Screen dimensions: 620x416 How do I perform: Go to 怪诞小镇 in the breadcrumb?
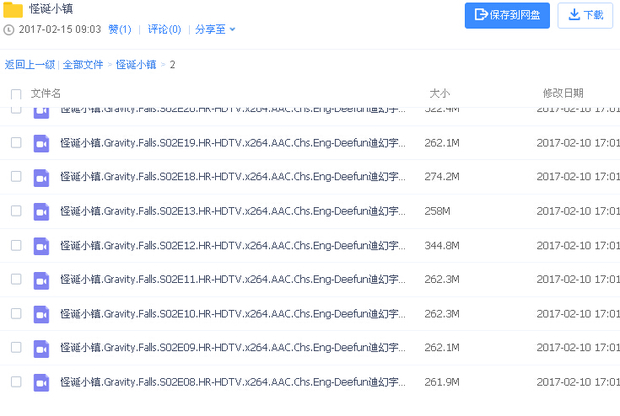[136, 64]
